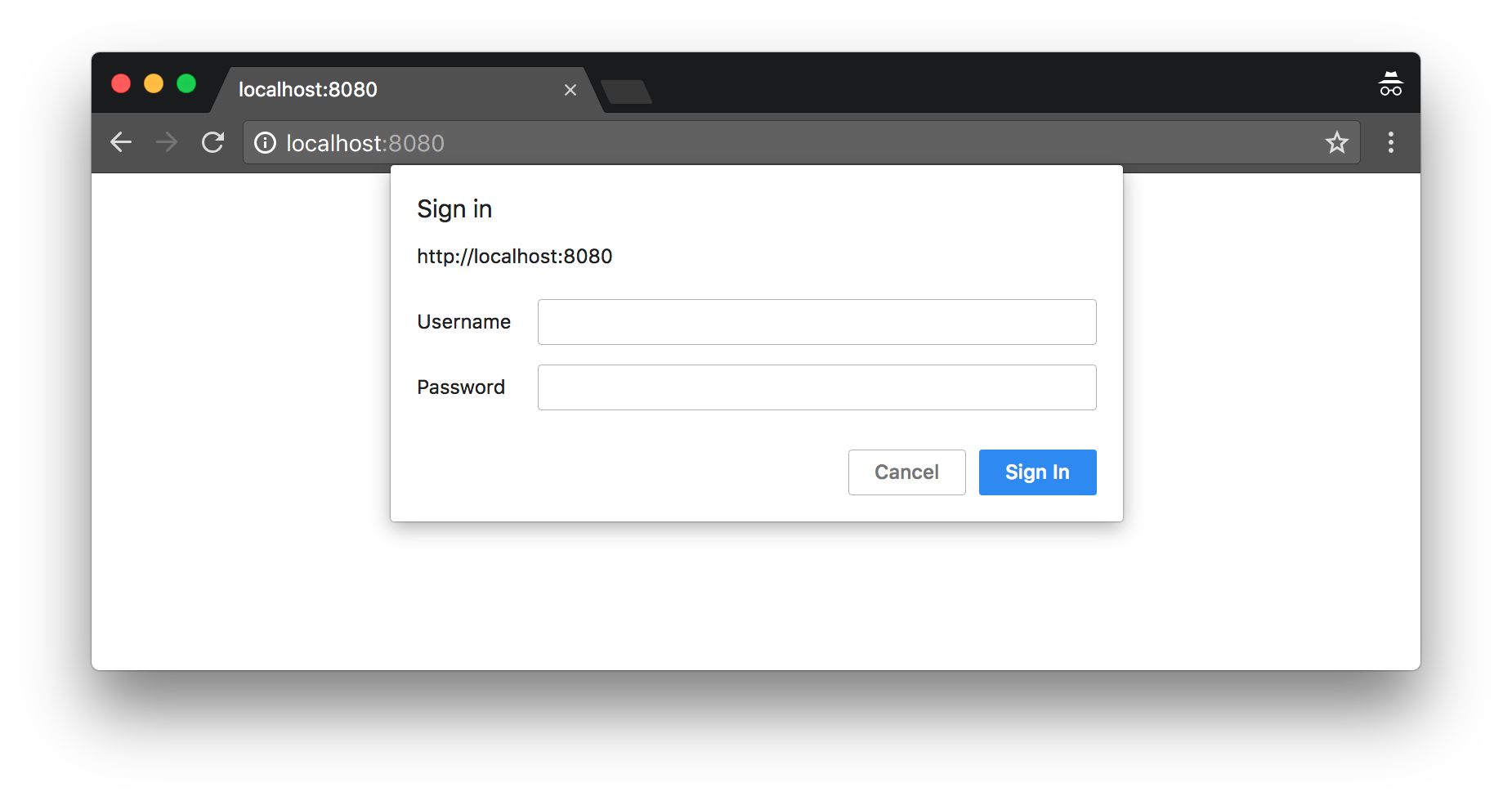Open a new tab
The width and height of the screenshot is (1512, 801).
626,92
